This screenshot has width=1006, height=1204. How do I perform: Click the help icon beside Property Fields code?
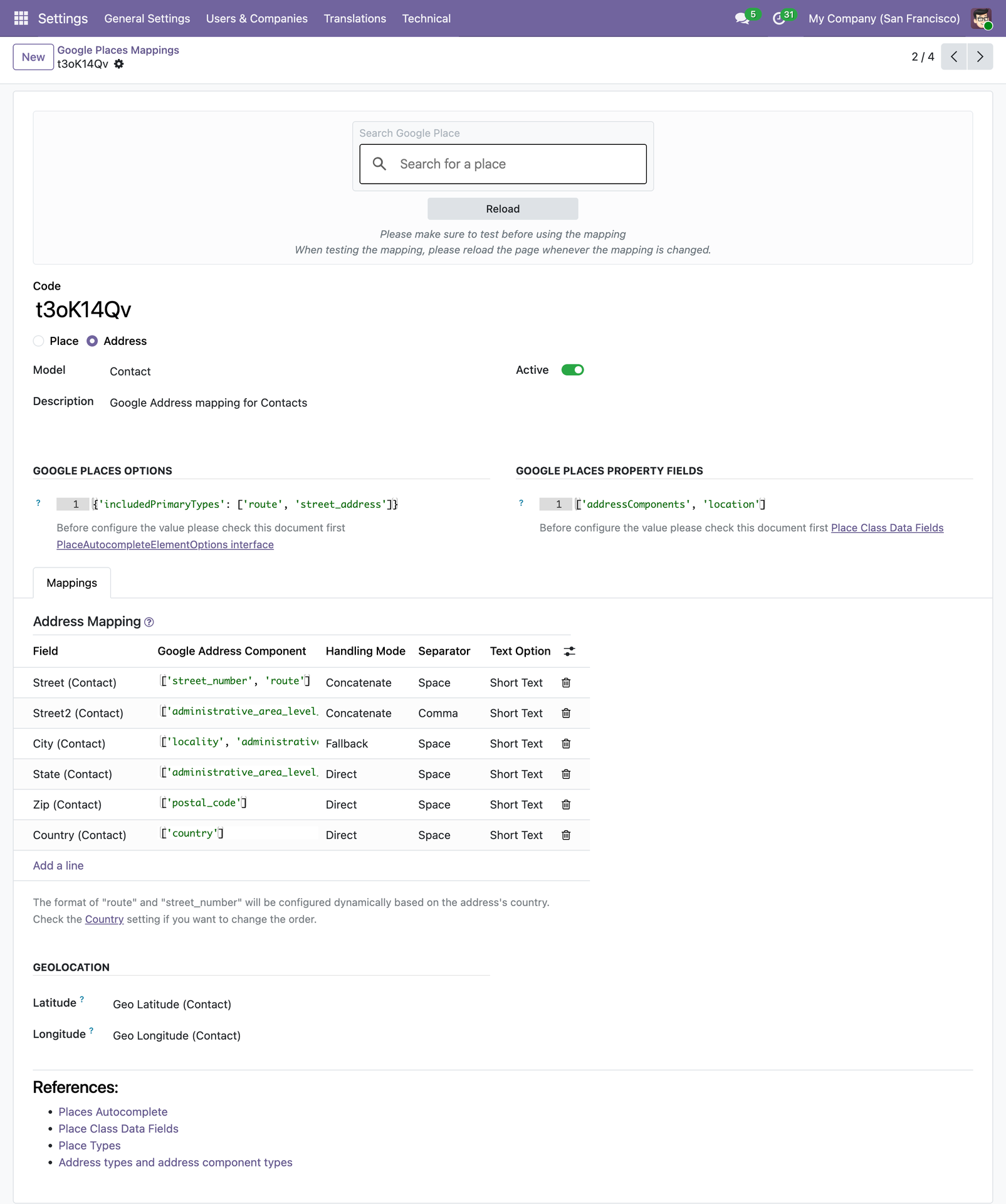(521, 503)
